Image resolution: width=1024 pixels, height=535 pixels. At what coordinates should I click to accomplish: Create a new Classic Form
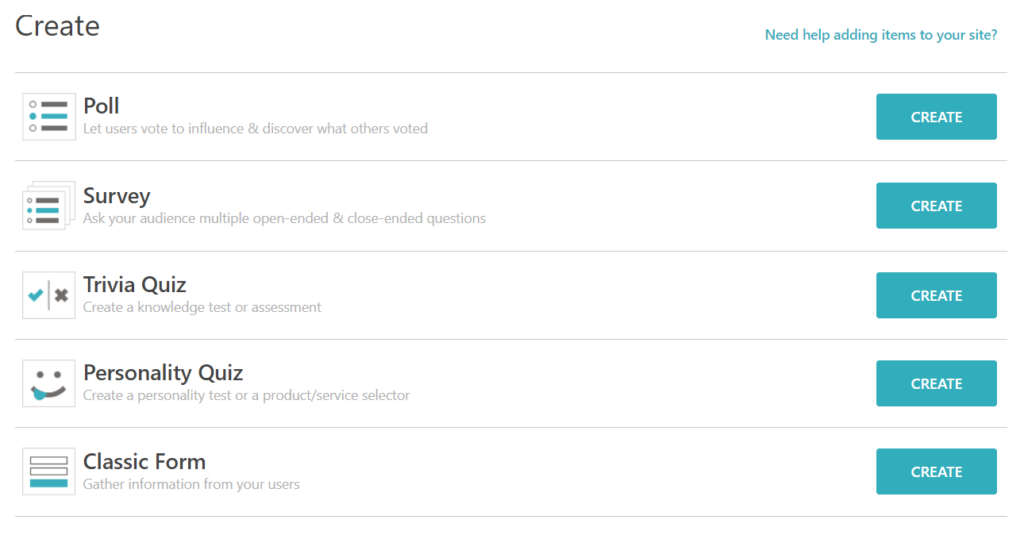point(936,472)
